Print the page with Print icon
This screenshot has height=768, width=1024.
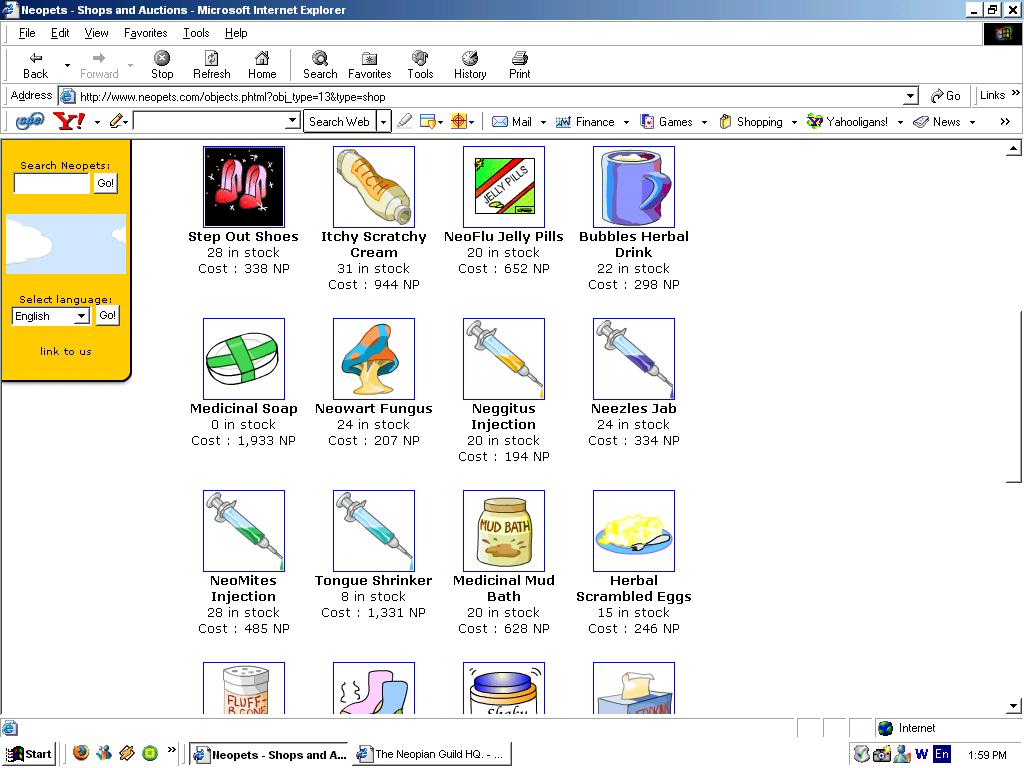click(519, 65)
